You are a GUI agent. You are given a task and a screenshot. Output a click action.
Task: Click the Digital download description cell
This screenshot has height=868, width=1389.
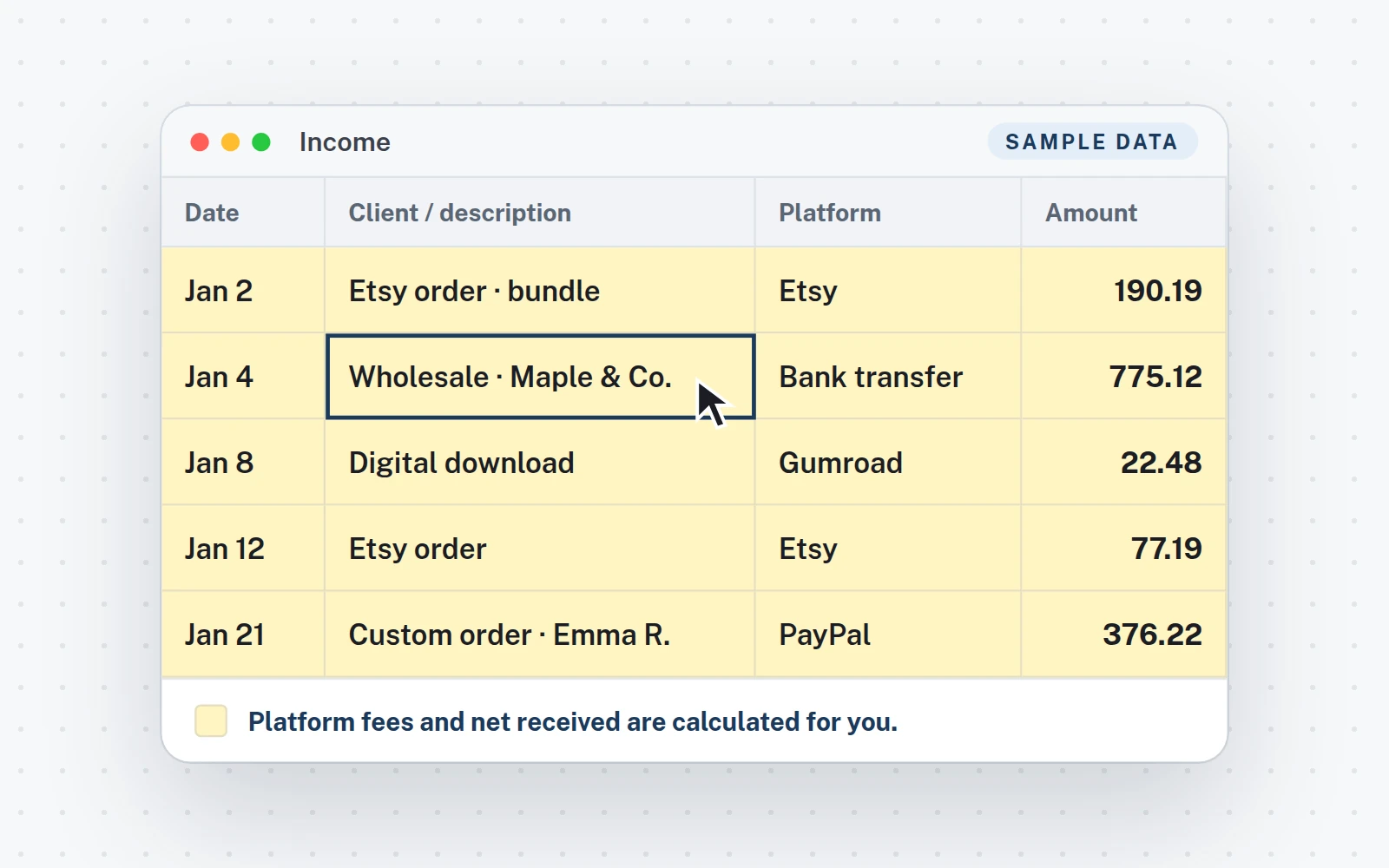click(x=540, y=463)
